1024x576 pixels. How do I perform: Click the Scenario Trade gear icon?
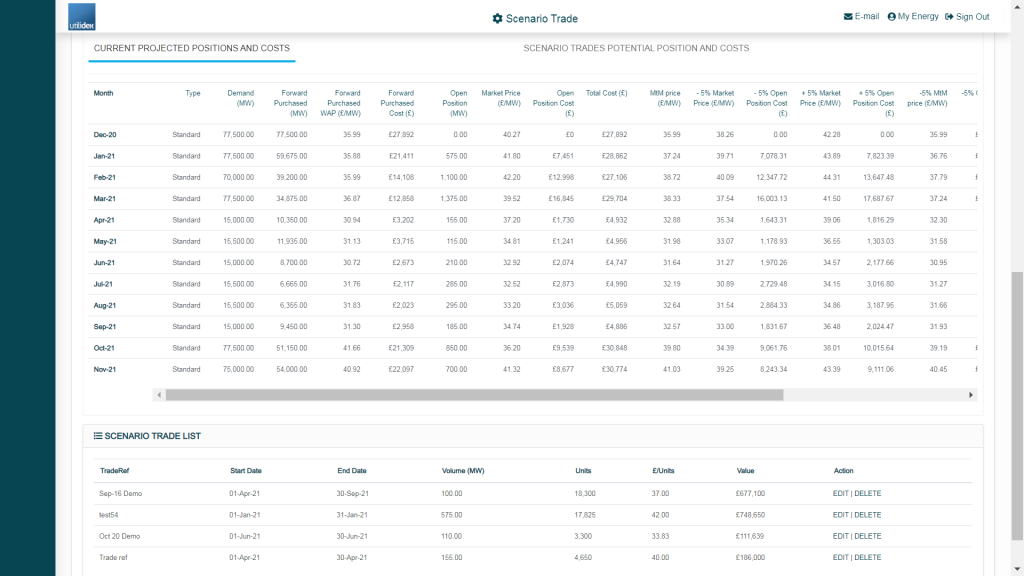[497, 18]
